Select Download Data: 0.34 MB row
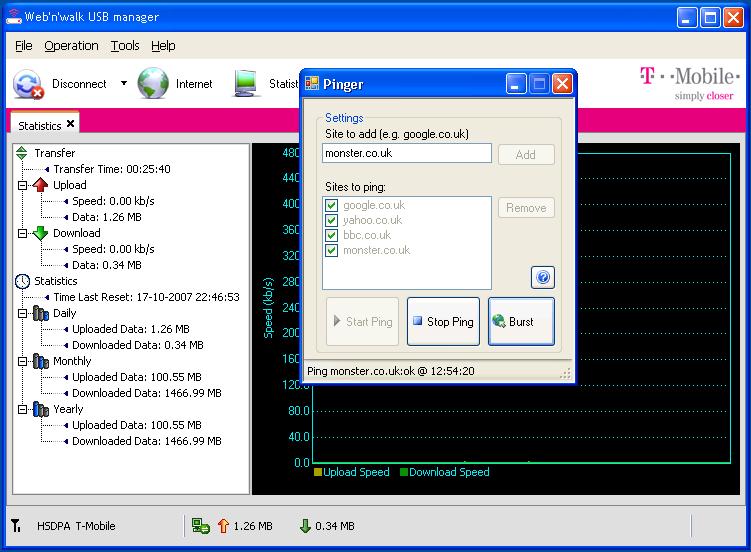Image resolution: width=751 pixels, height=552 pixels. point(107,265)
